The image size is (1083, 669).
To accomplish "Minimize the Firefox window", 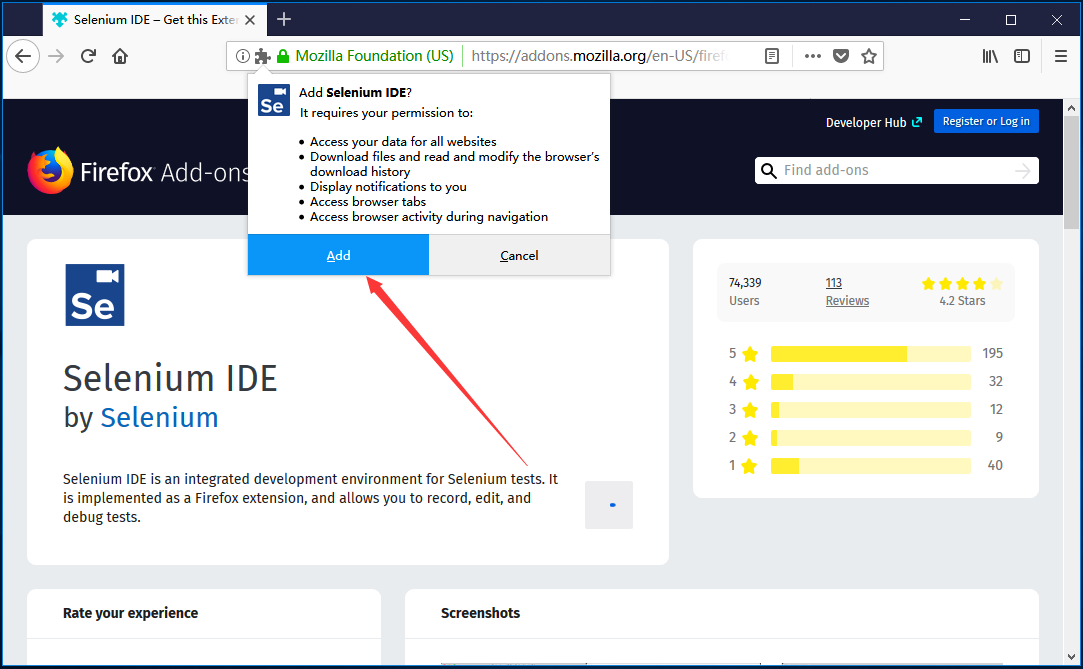I will point(965,19).
